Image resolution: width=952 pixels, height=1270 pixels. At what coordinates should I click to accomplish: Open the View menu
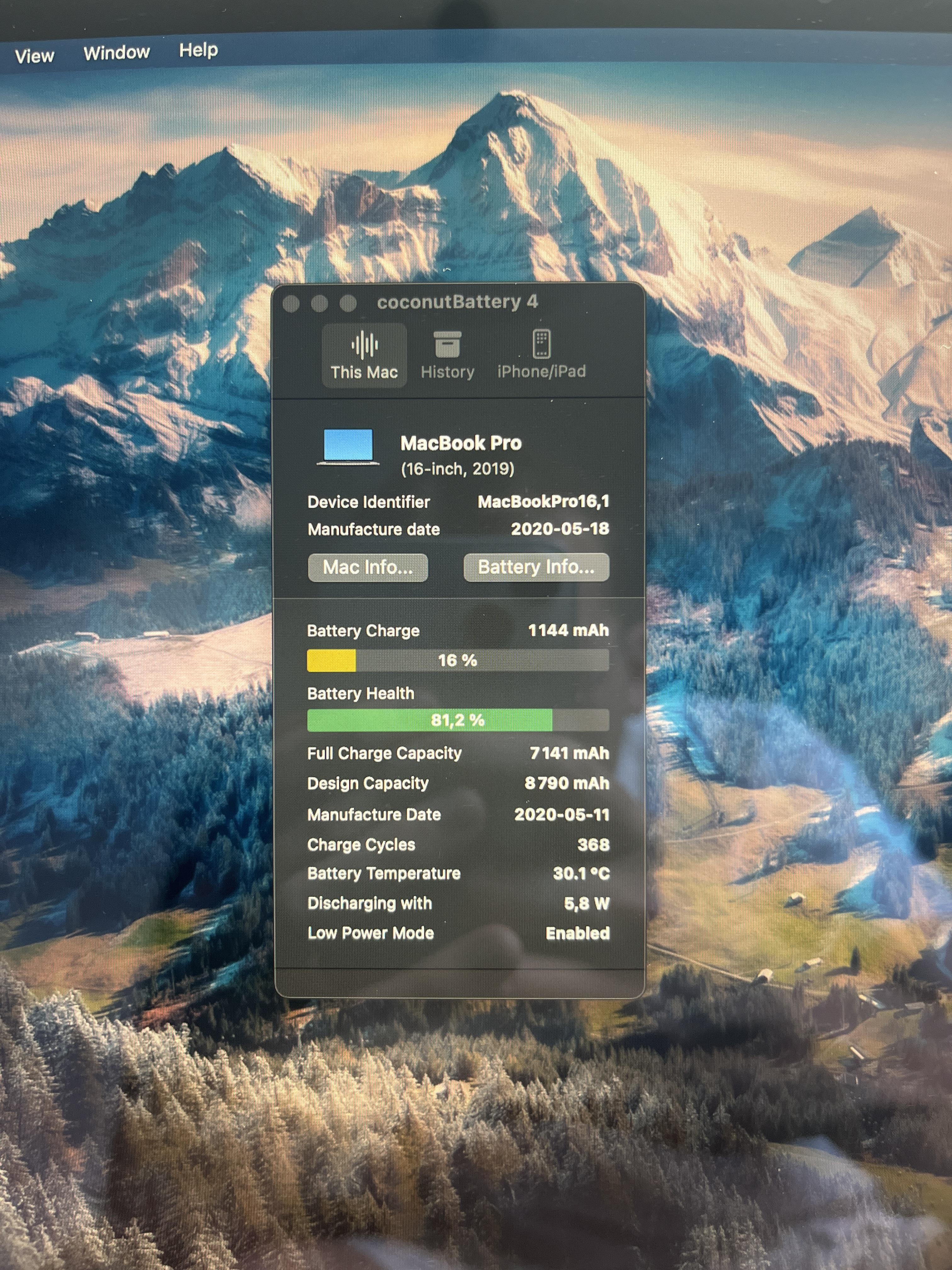pos(34,56)
